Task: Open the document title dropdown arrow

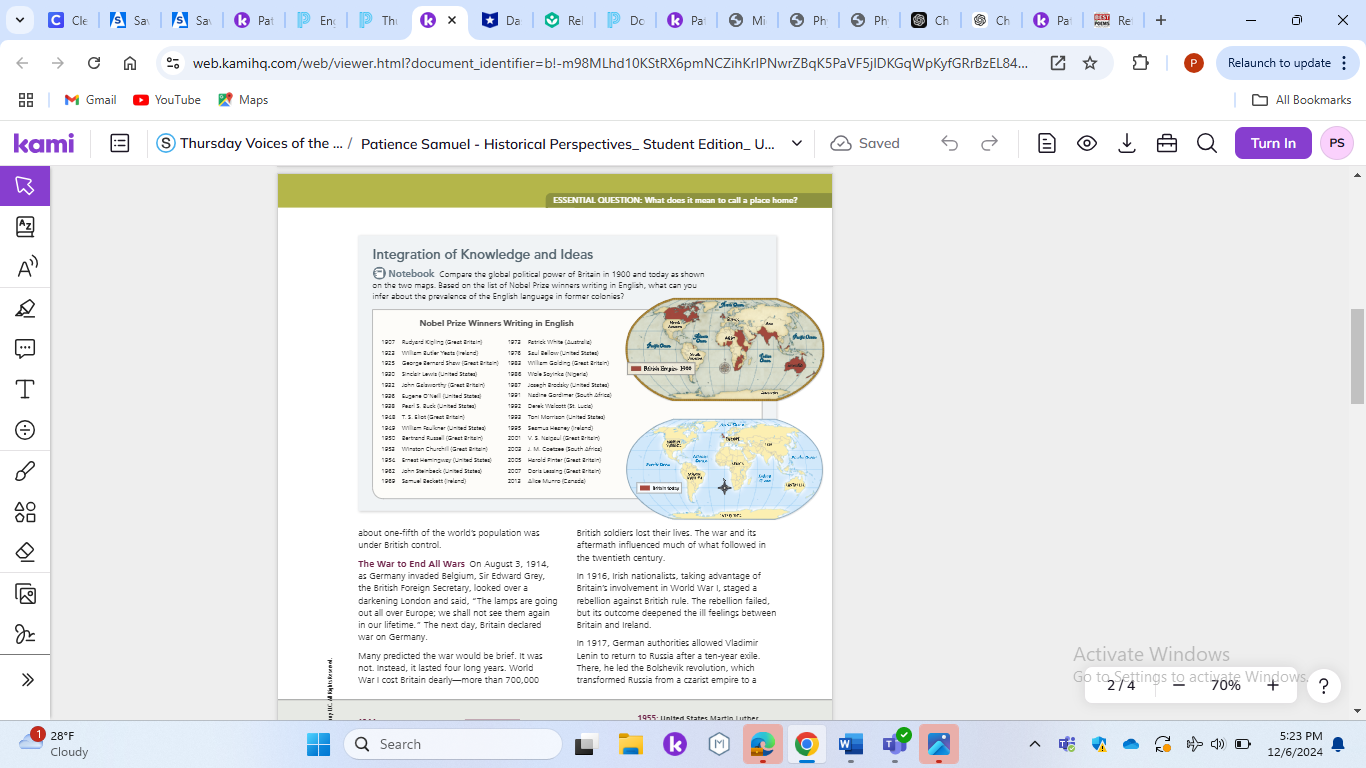Action: point(796,143)
